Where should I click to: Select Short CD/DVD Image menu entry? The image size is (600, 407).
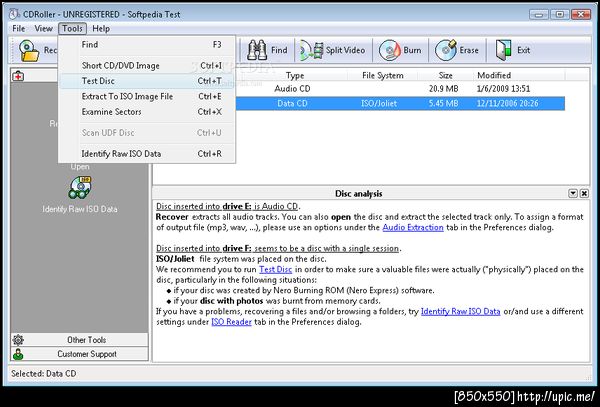tap(147, 65)
